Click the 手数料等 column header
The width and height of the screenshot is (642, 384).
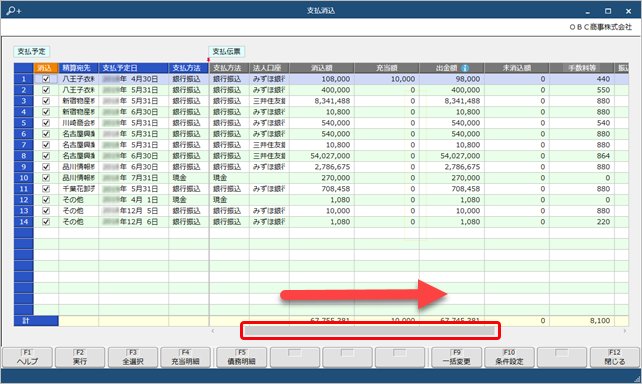[x=582, y=68]
